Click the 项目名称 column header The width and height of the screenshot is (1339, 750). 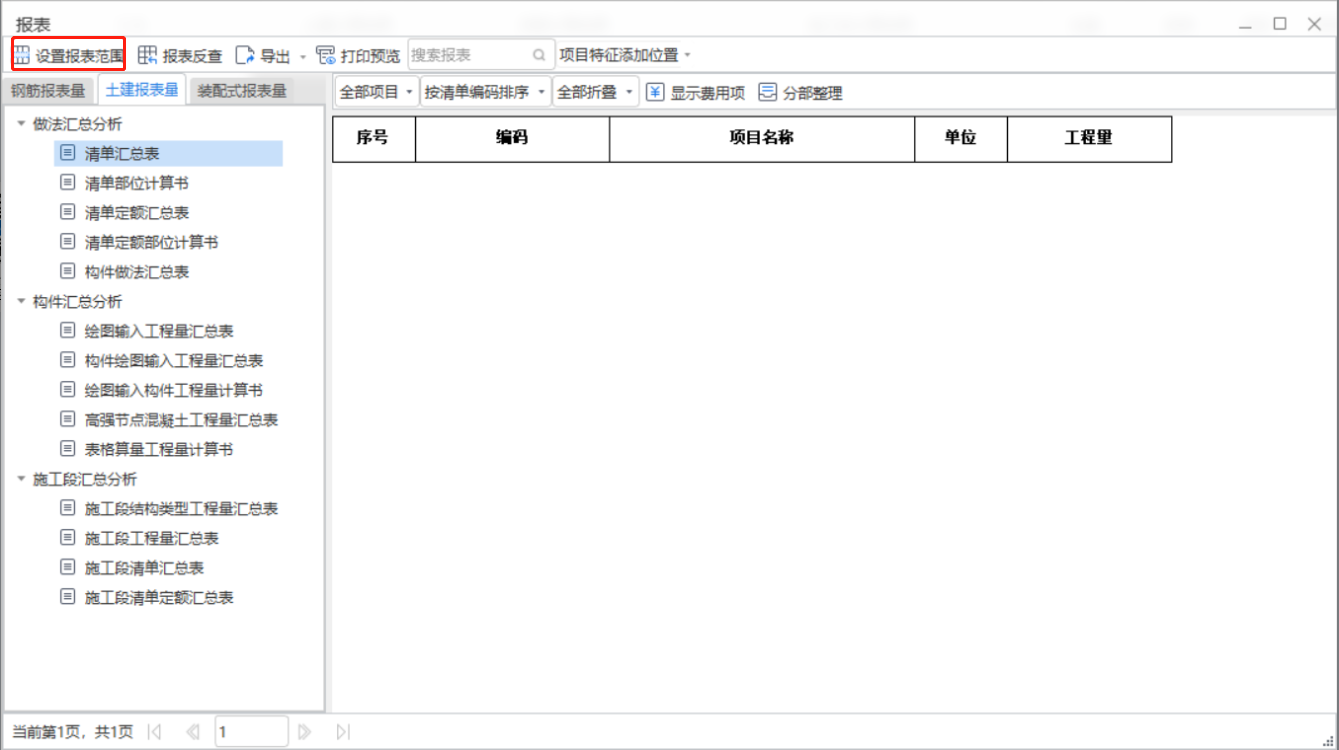pyautogui.click(x=762, y=139)
